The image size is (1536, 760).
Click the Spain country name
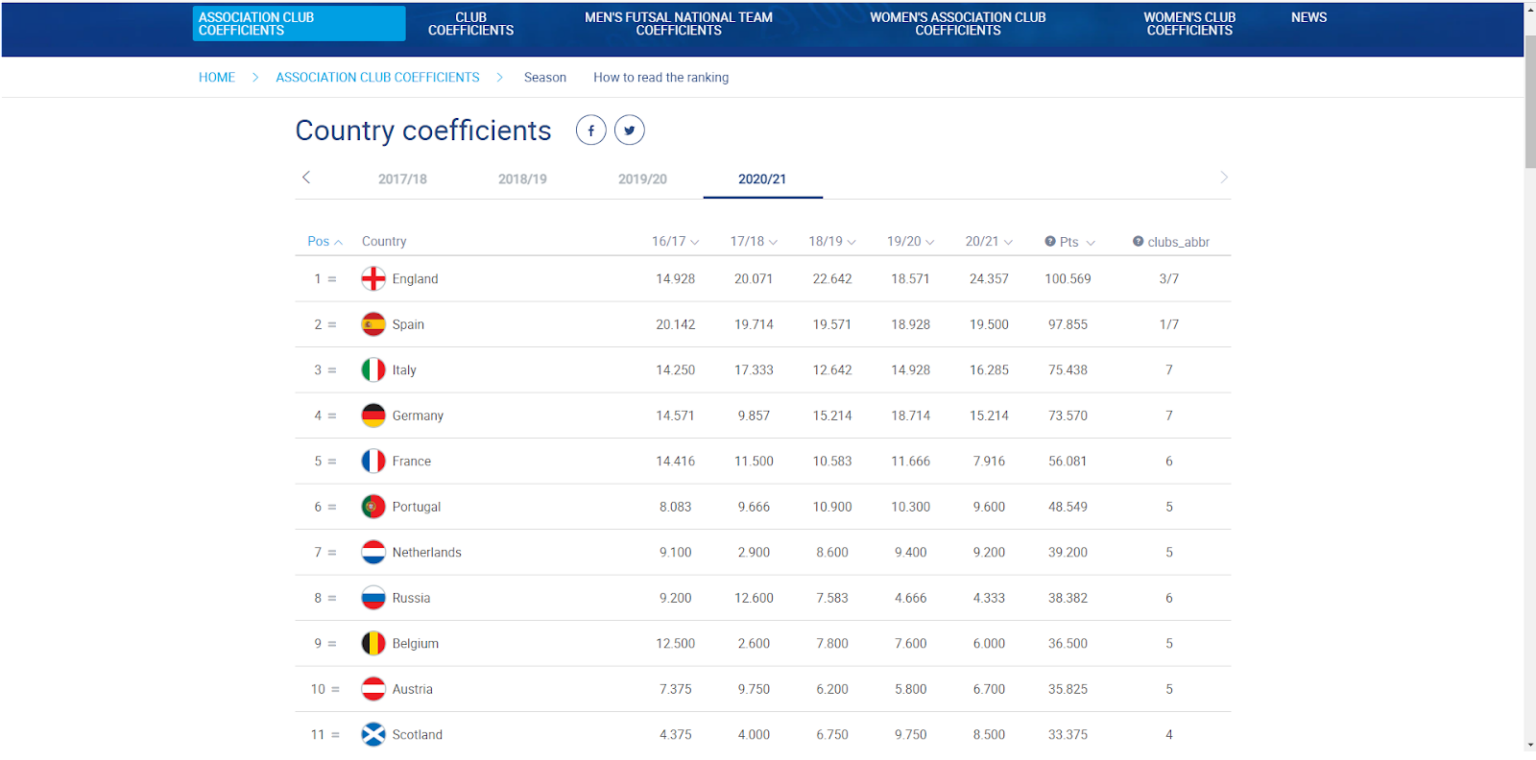tap(408, 324)
